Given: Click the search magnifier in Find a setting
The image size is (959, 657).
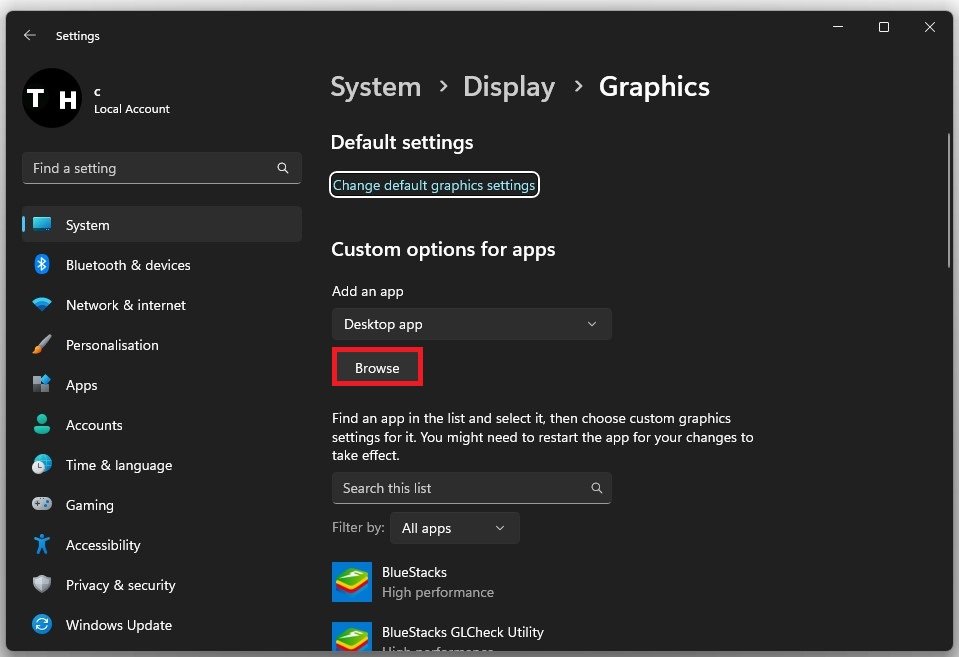Looking at the screenshot, I should coord(283,168).
